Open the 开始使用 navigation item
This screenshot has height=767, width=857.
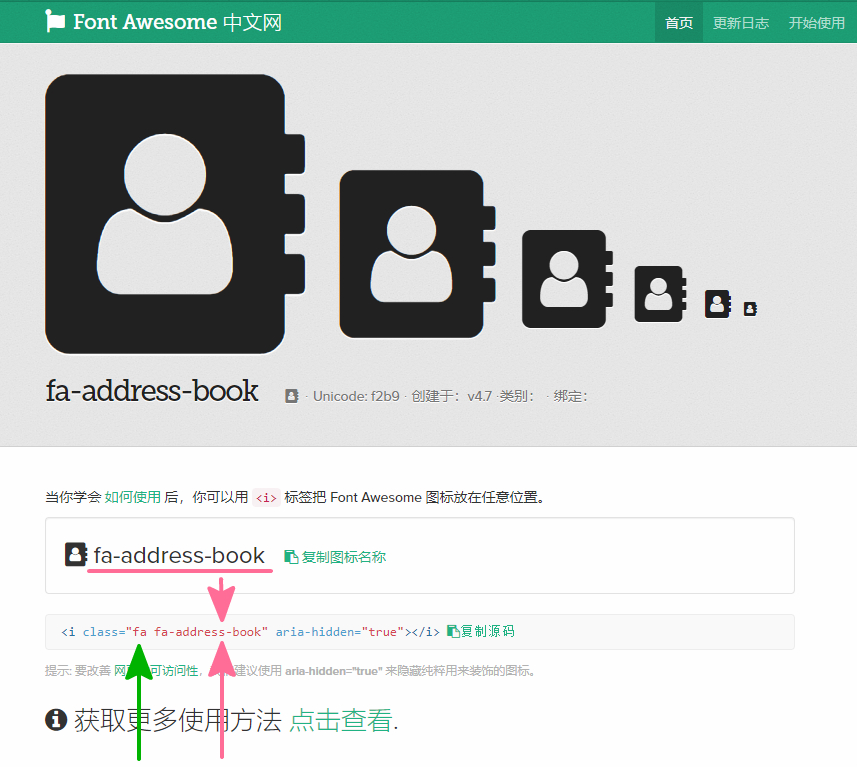click(816, 22)
